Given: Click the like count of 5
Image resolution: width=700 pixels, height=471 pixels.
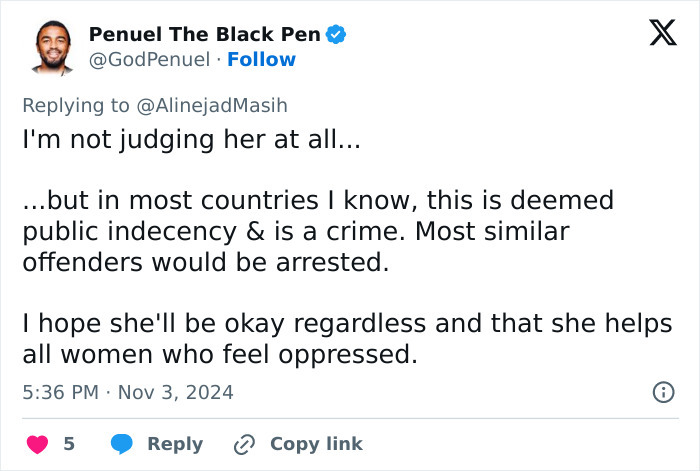Looking at the screenshot, I should tap(69, 444).
